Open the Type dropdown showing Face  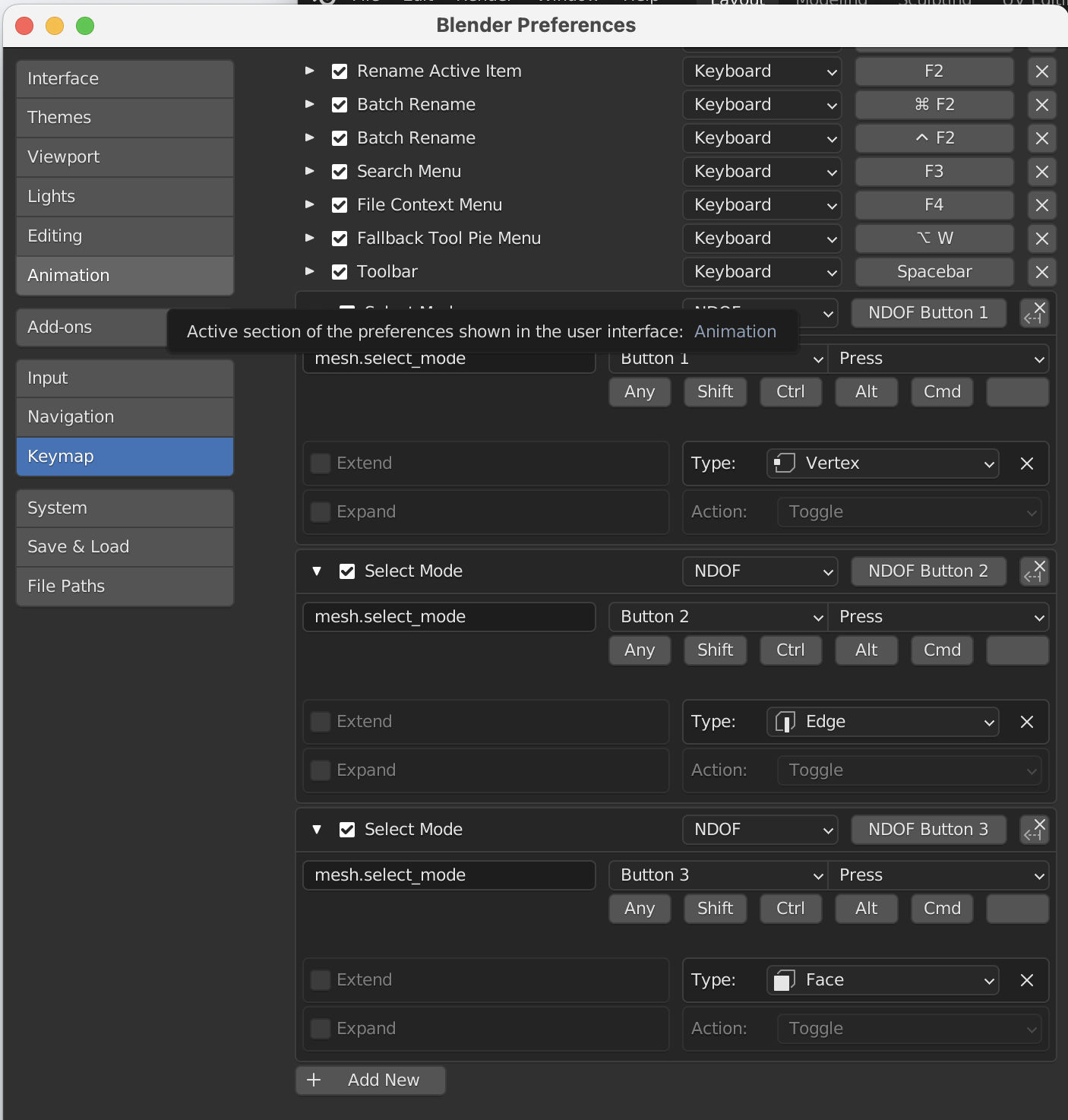(x=883, y=980)
